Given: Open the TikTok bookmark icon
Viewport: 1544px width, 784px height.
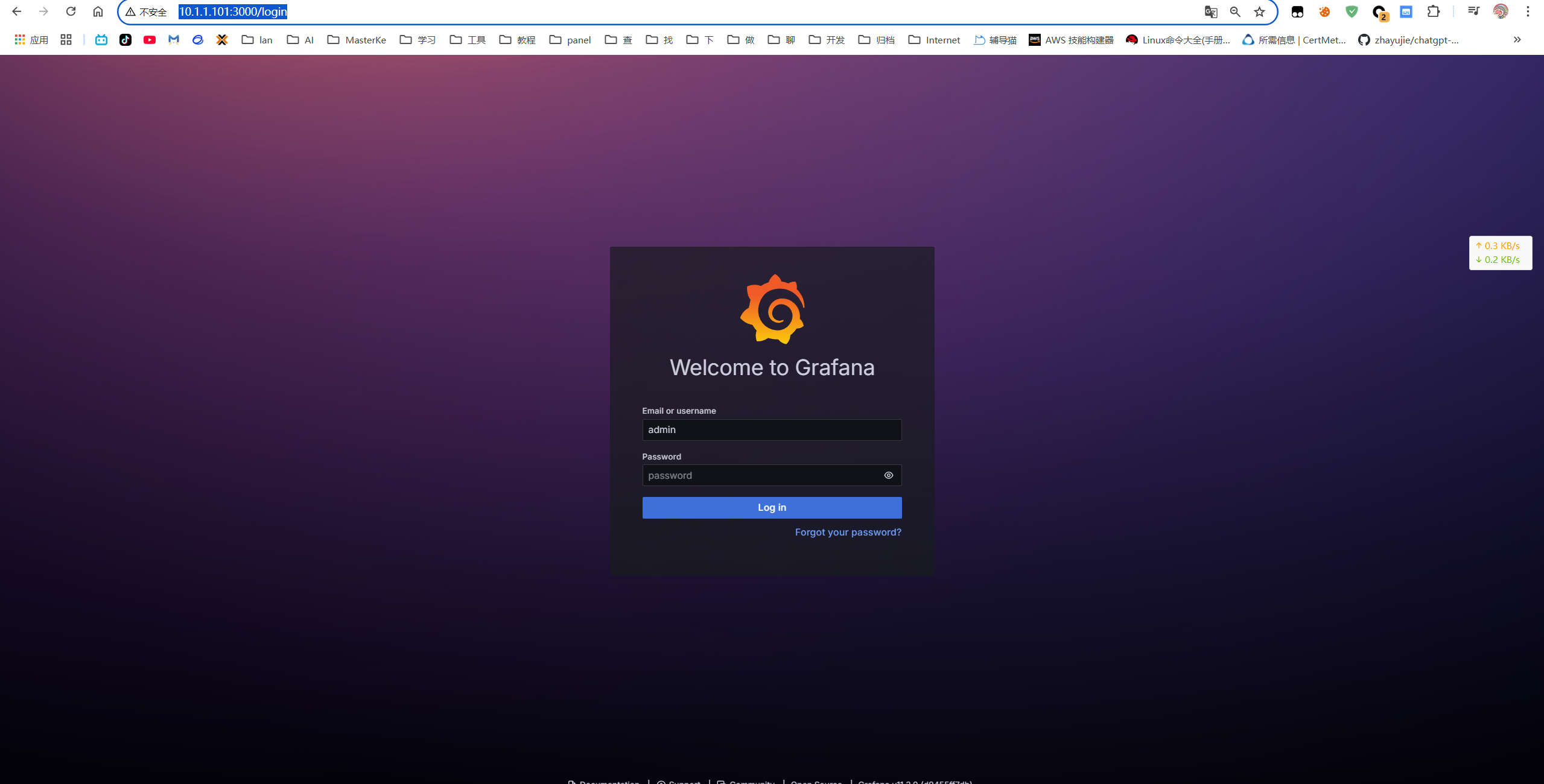Looking at the screenshot, I should pyautogui.click(x=125, y=40).
